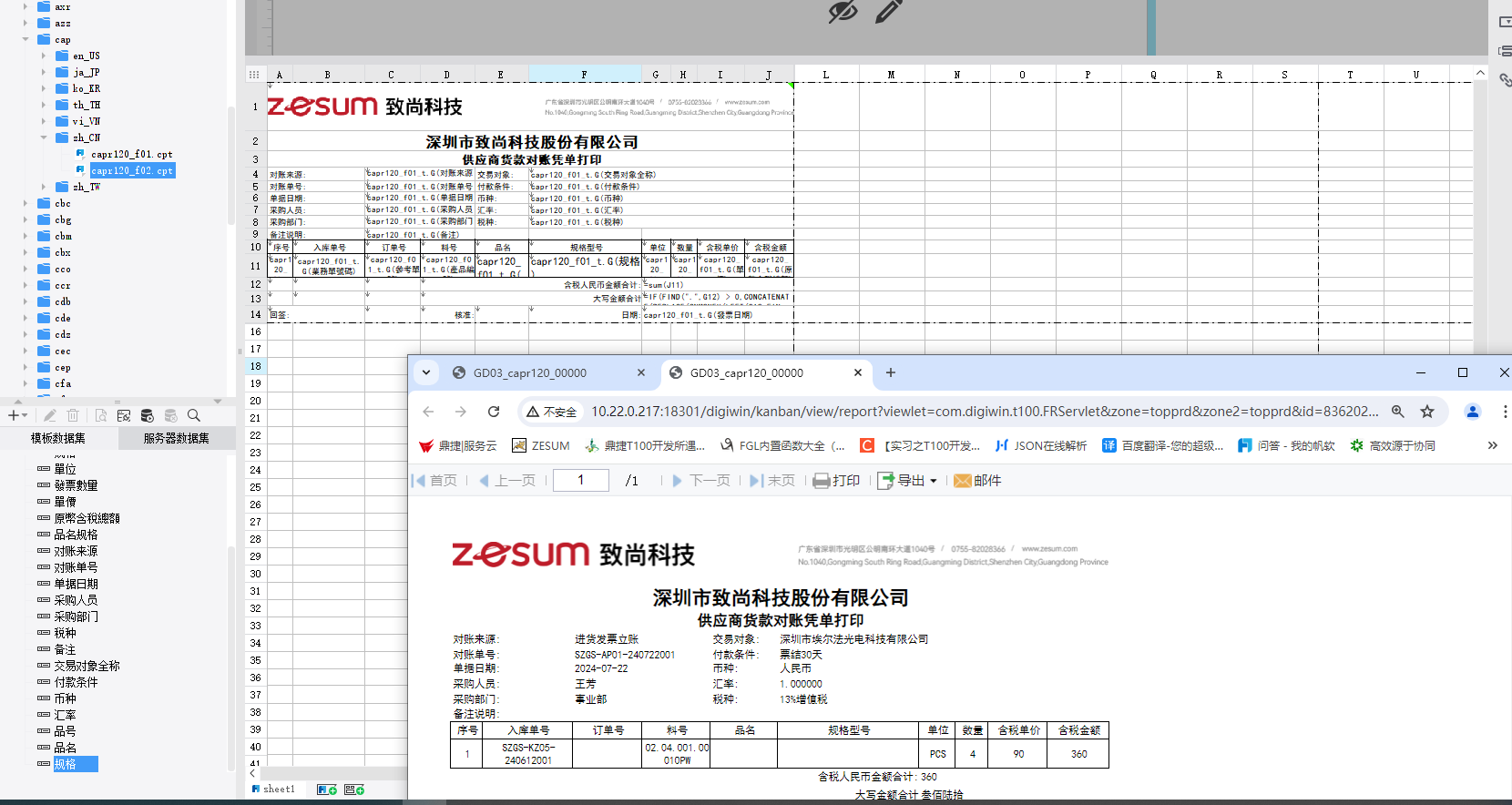
Task: Select capr120_f01.cpt file in tree
Action: point(131,155)
